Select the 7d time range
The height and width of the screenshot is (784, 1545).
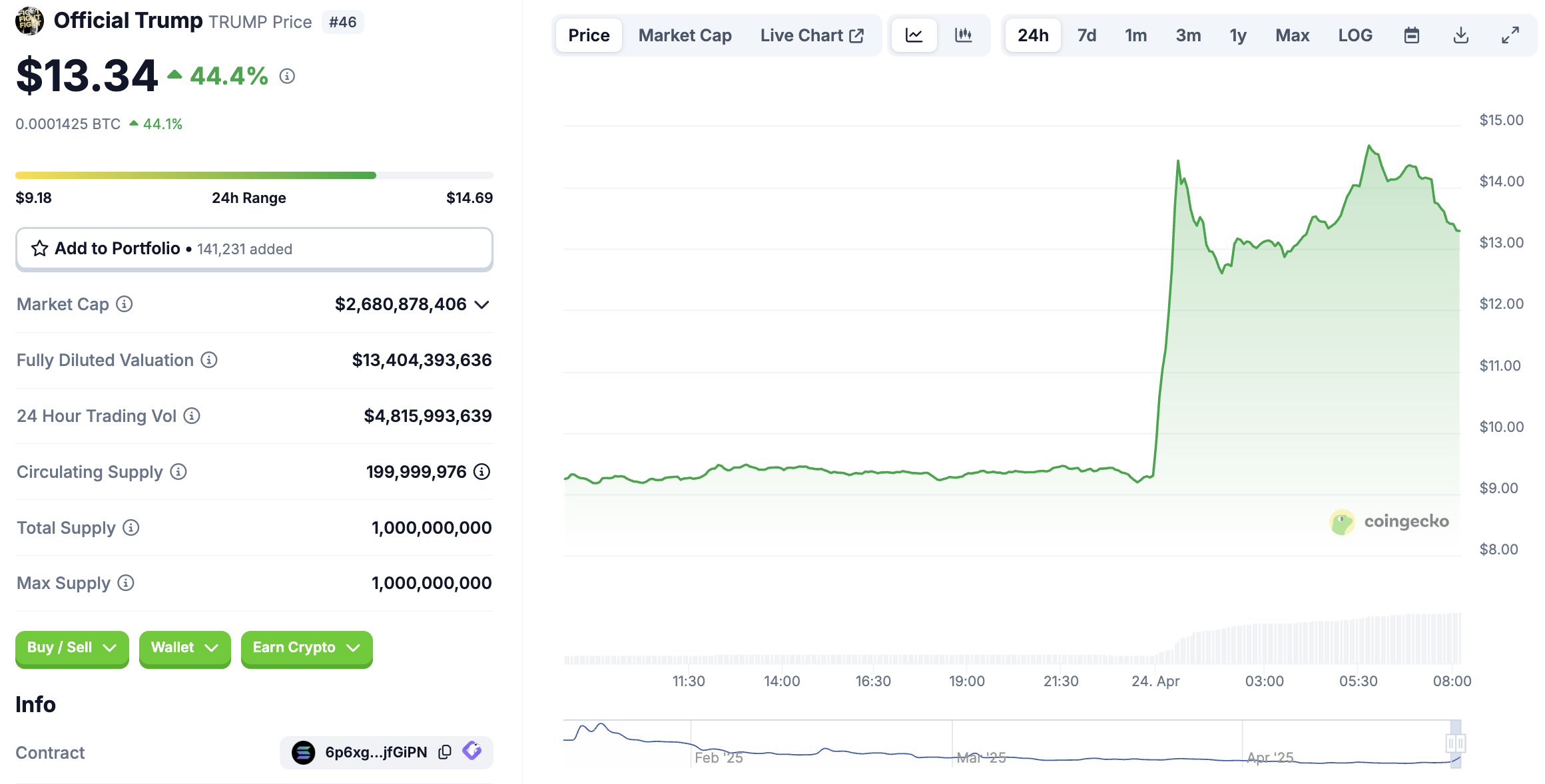[1086, 35]
